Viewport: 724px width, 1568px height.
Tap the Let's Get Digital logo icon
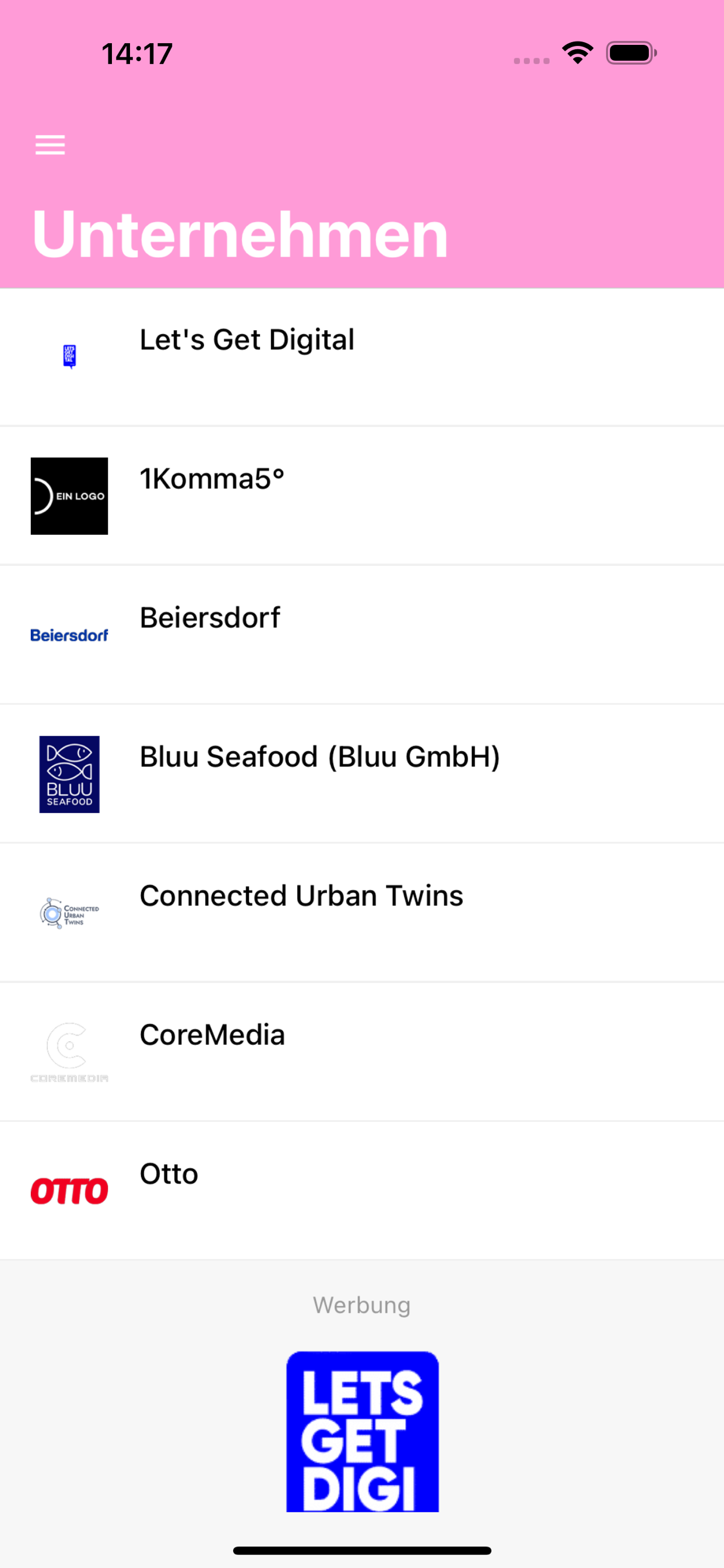tap(69, 356)
